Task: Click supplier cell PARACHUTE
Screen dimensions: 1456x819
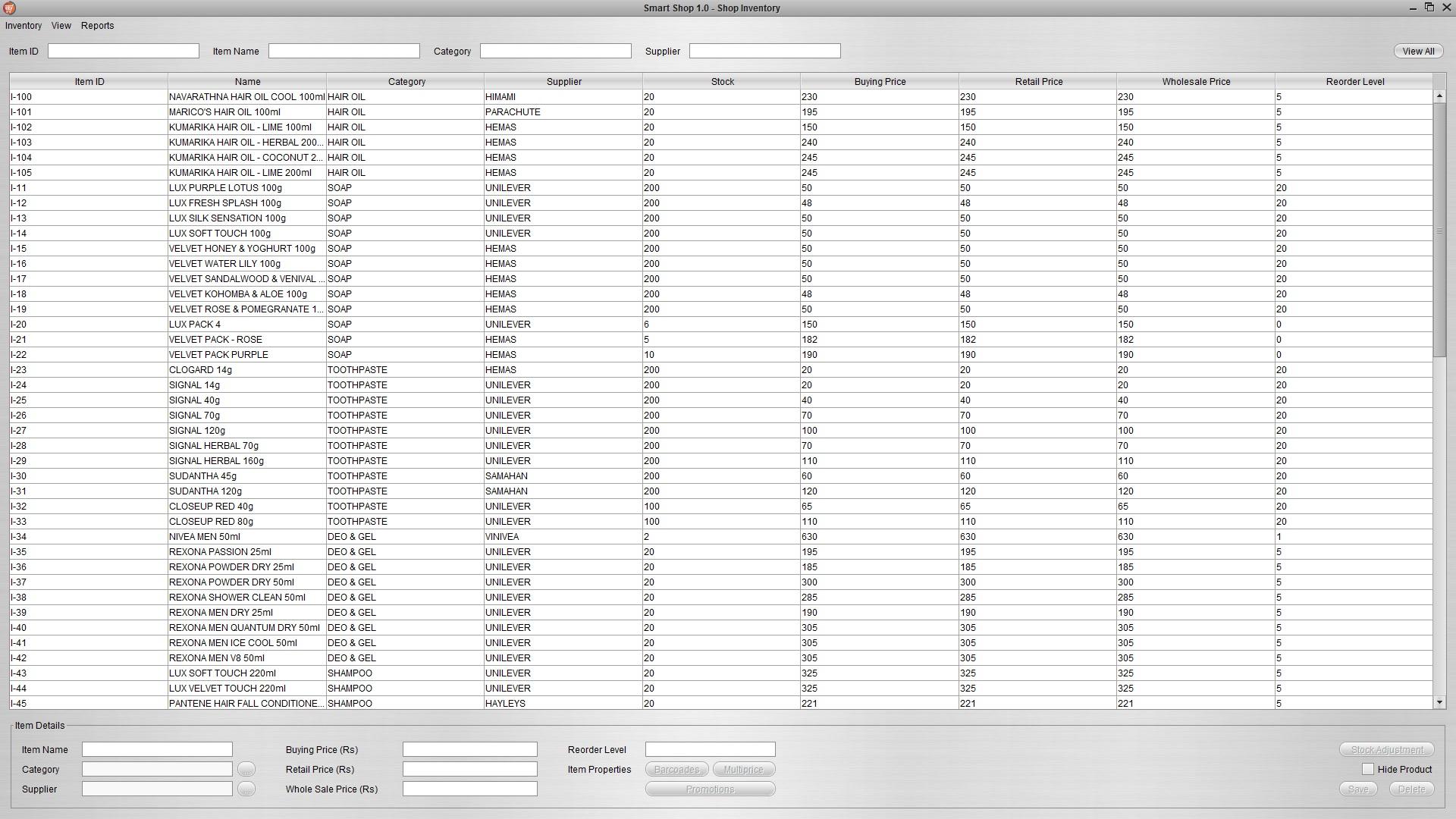Action: tap(563, 112)
